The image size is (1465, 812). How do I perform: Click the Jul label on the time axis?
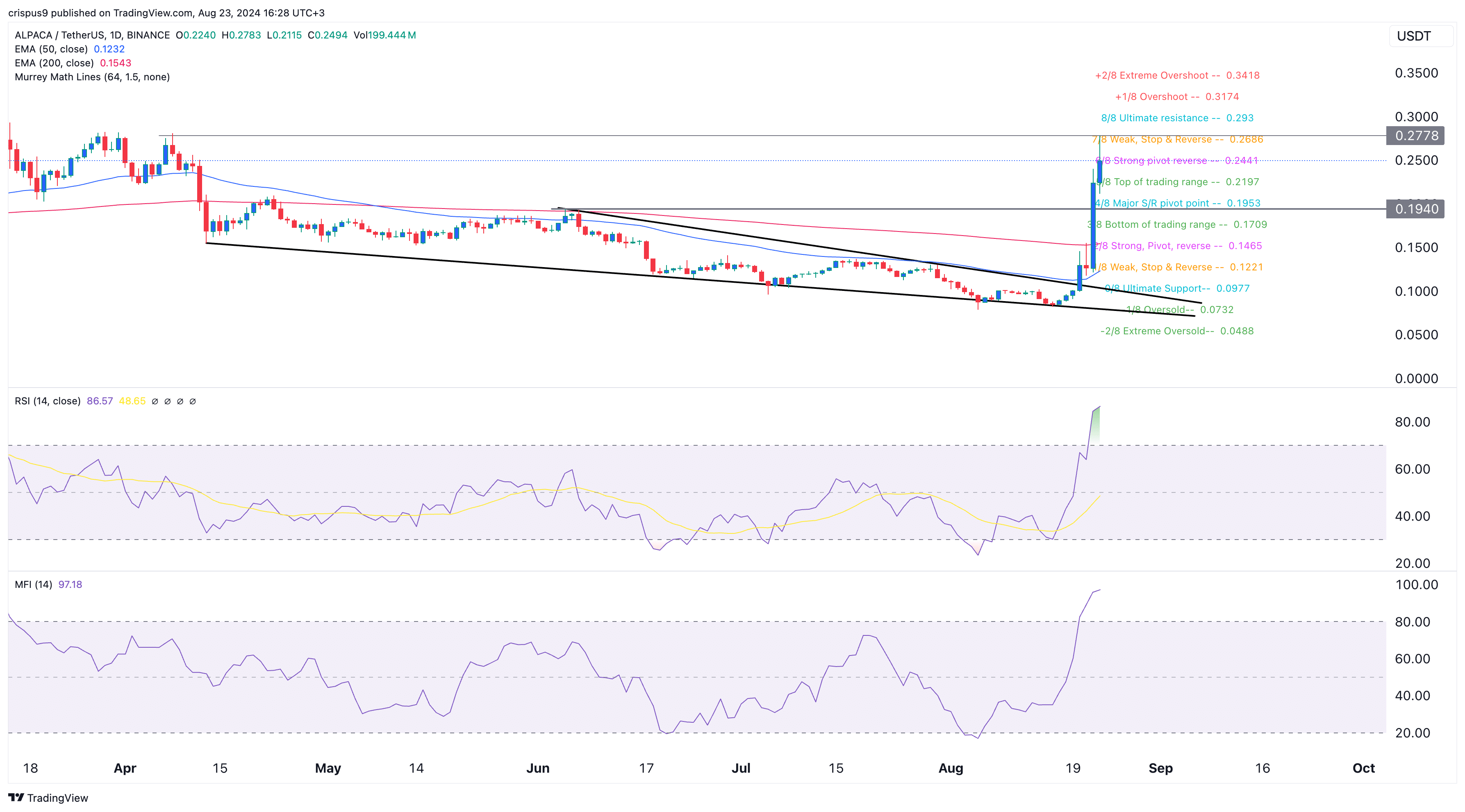741,768
